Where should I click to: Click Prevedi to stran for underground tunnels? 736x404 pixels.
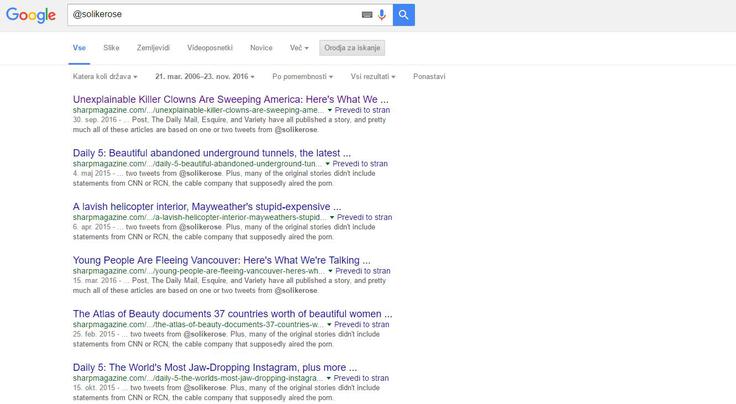360,163
